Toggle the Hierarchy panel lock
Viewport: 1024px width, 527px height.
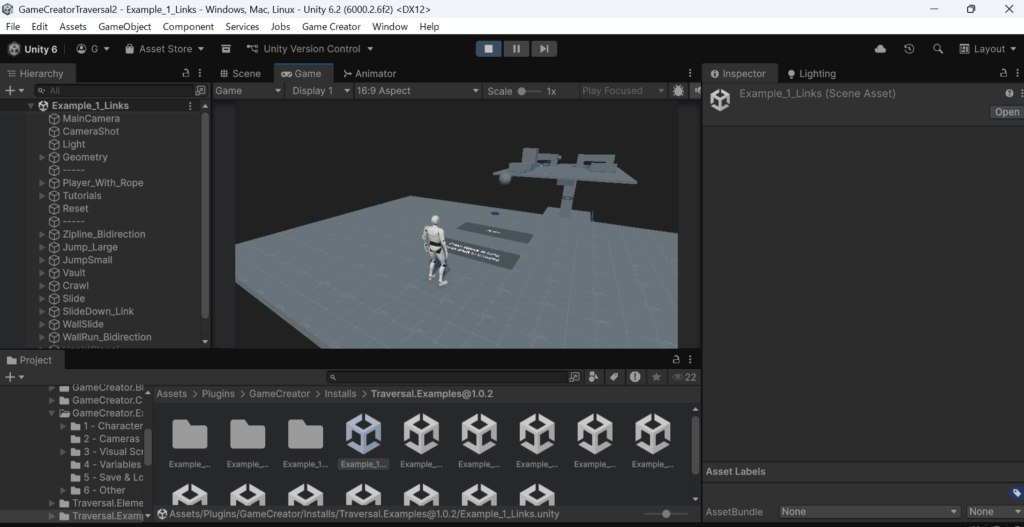pyautogui.click(x=185, y=73)
